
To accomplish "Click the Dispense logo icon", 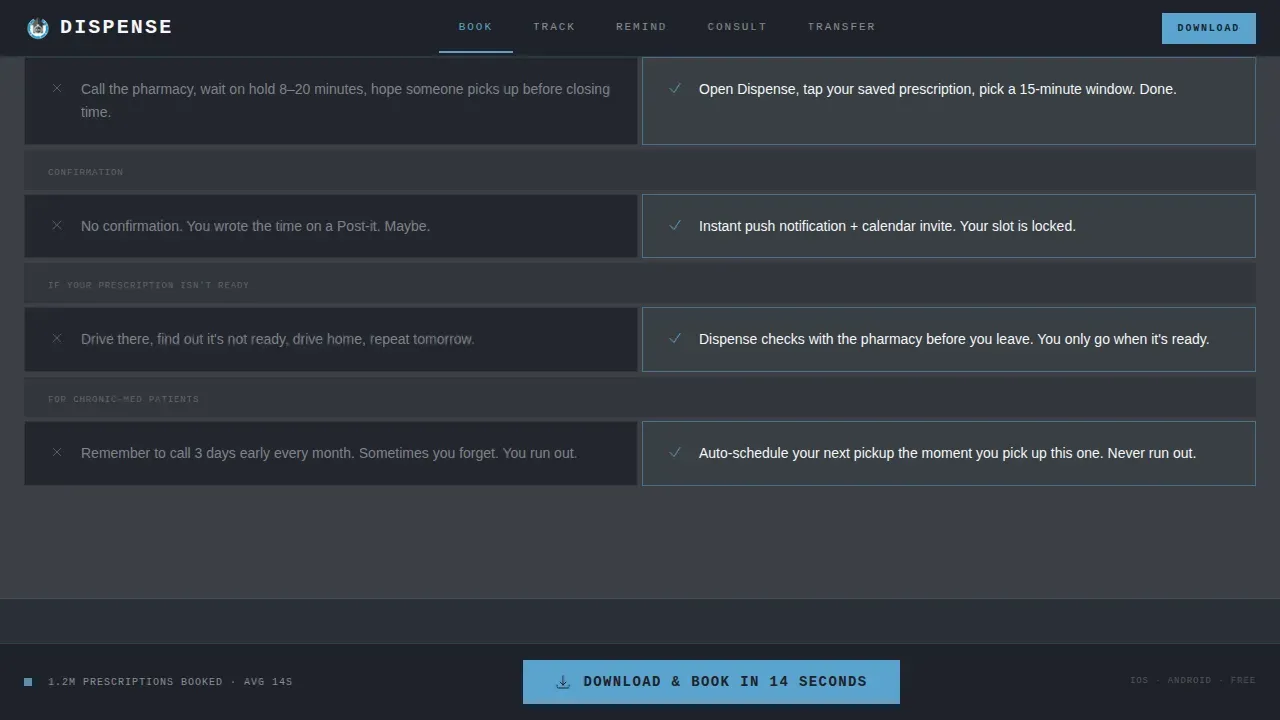I will (x=38, y=28).
